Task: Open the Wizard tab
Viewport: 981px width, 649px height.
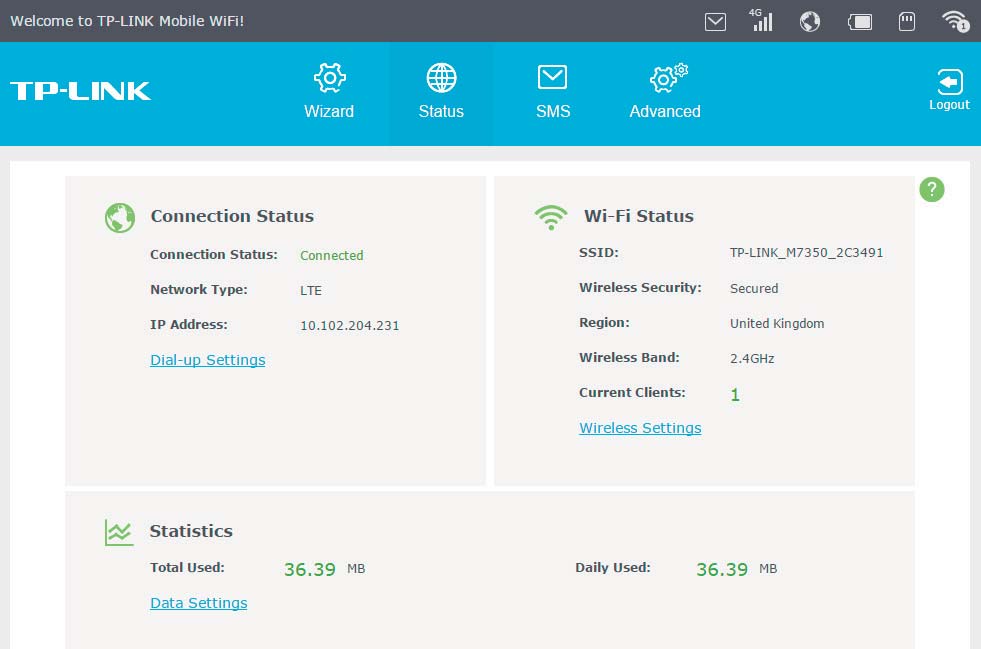Action: coord(329,91)
